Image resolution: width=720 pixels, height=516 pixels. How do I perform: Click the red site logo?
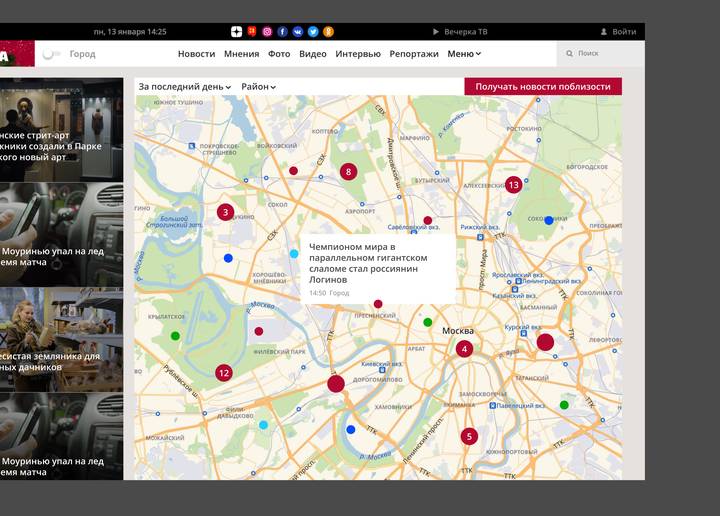click(x=17, y=54)
